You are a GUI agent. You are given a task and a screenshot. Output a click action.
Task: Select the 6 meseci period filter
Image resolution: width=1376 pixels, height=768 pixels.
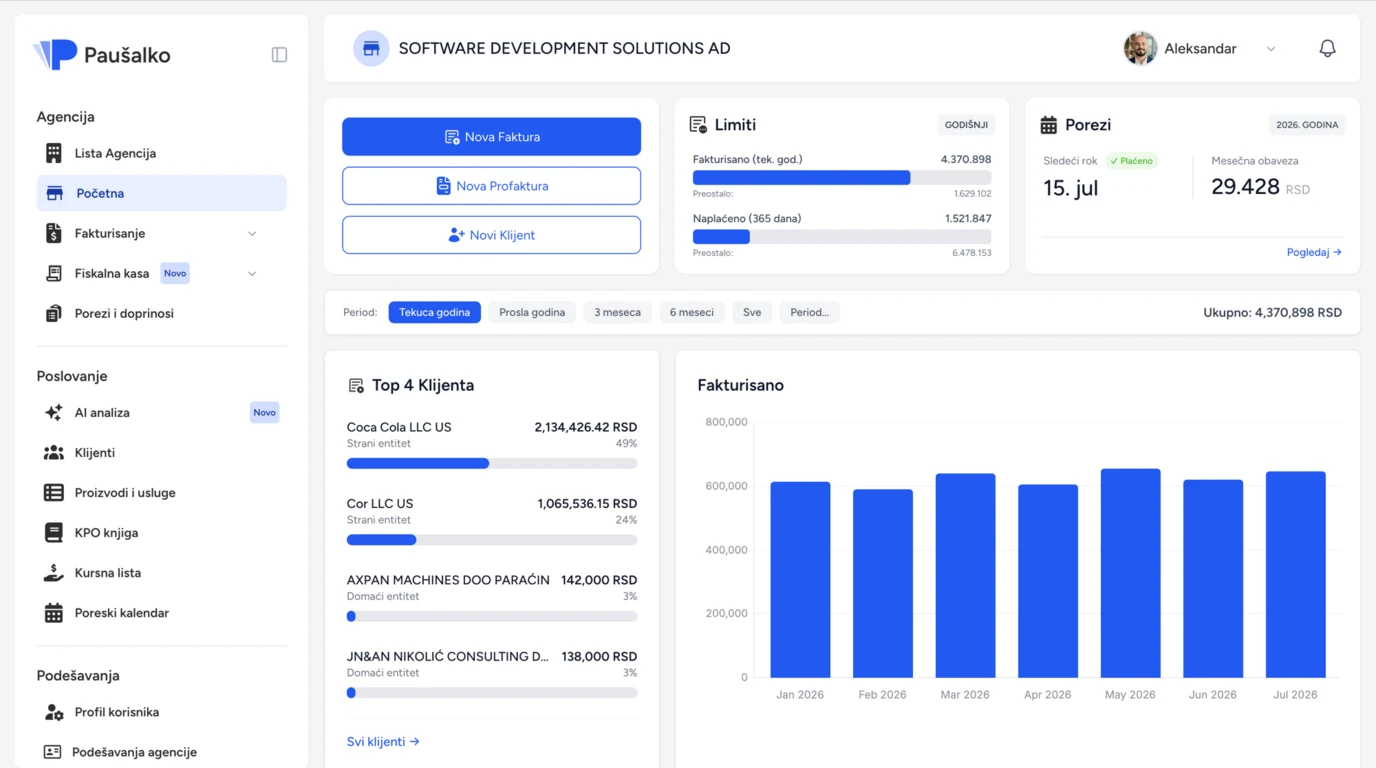(692, 312)
